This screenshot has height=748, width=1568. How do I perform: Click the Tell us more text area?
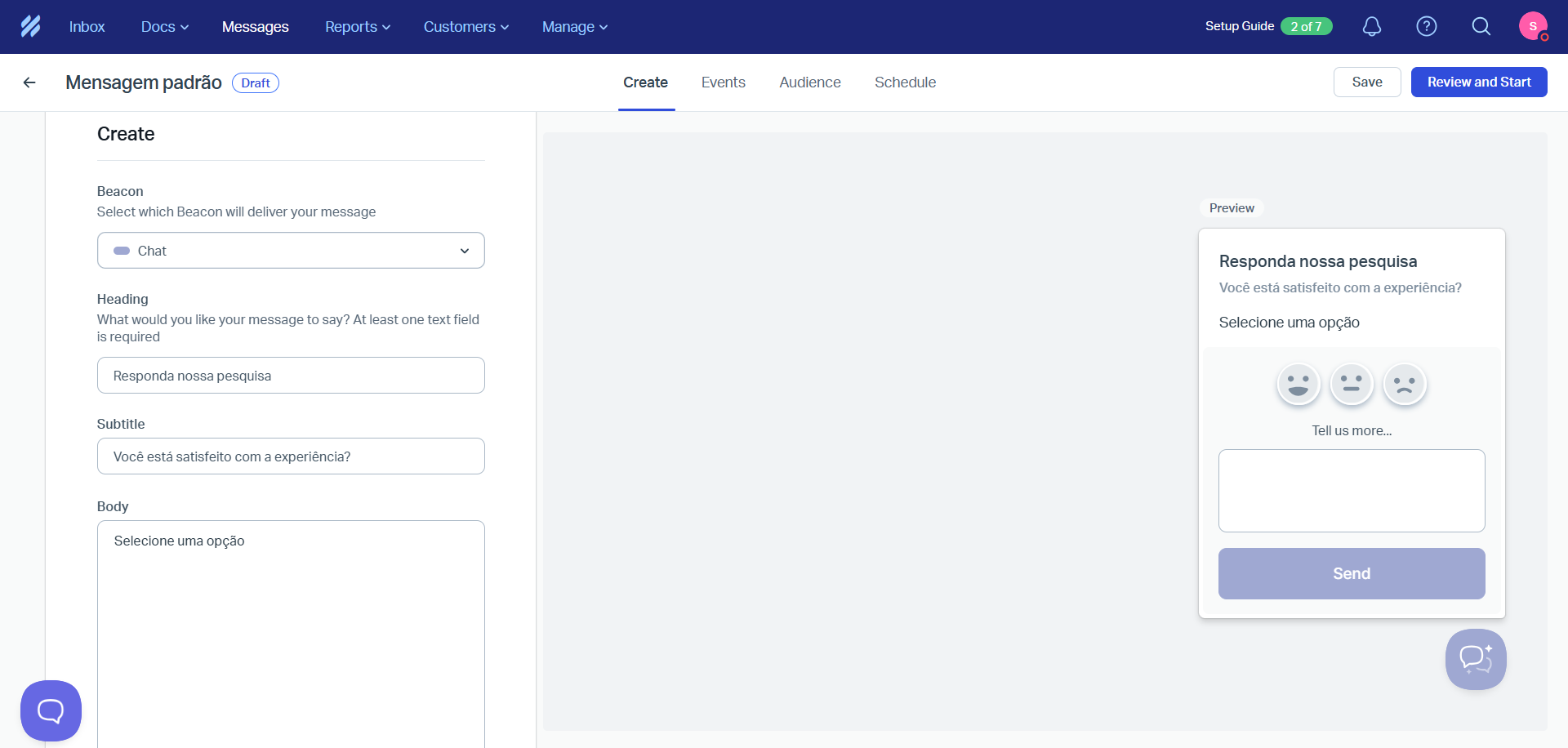1352,490
